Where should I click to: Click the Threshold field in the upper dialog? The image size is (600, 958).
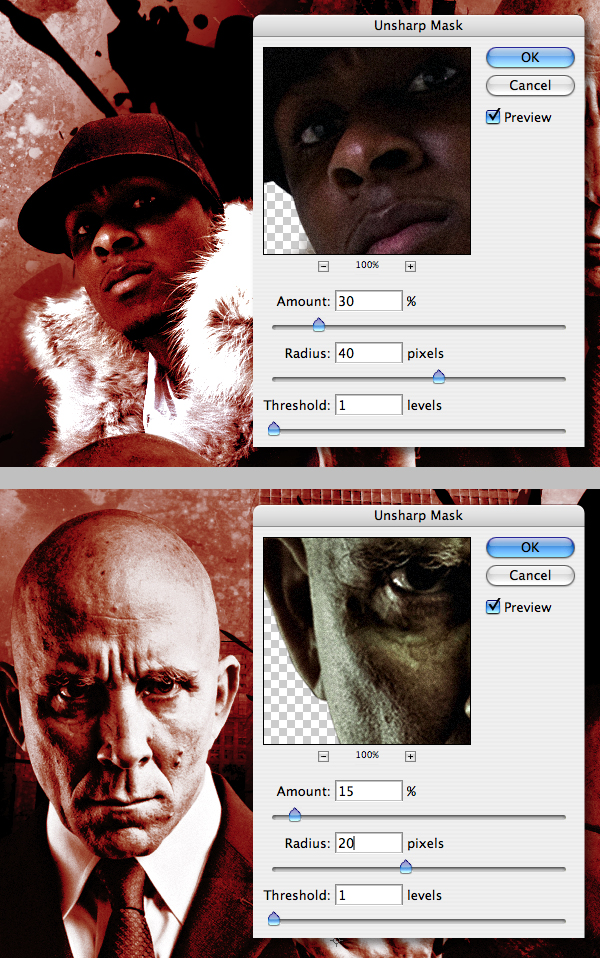click(x=368, y=405)
